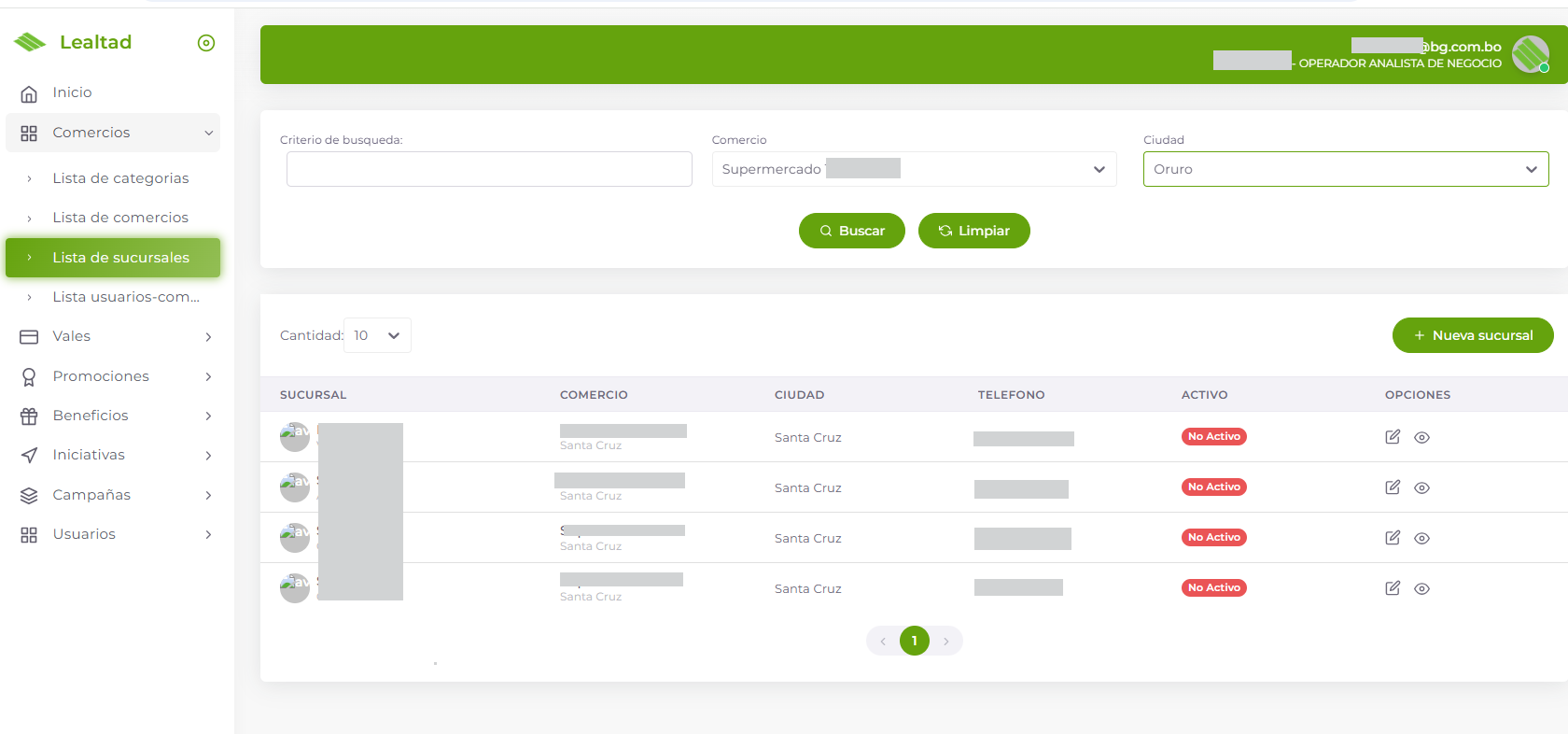Edit the third sucursal row
This screenshot has height=734, width=1568.
(1393, 538)
